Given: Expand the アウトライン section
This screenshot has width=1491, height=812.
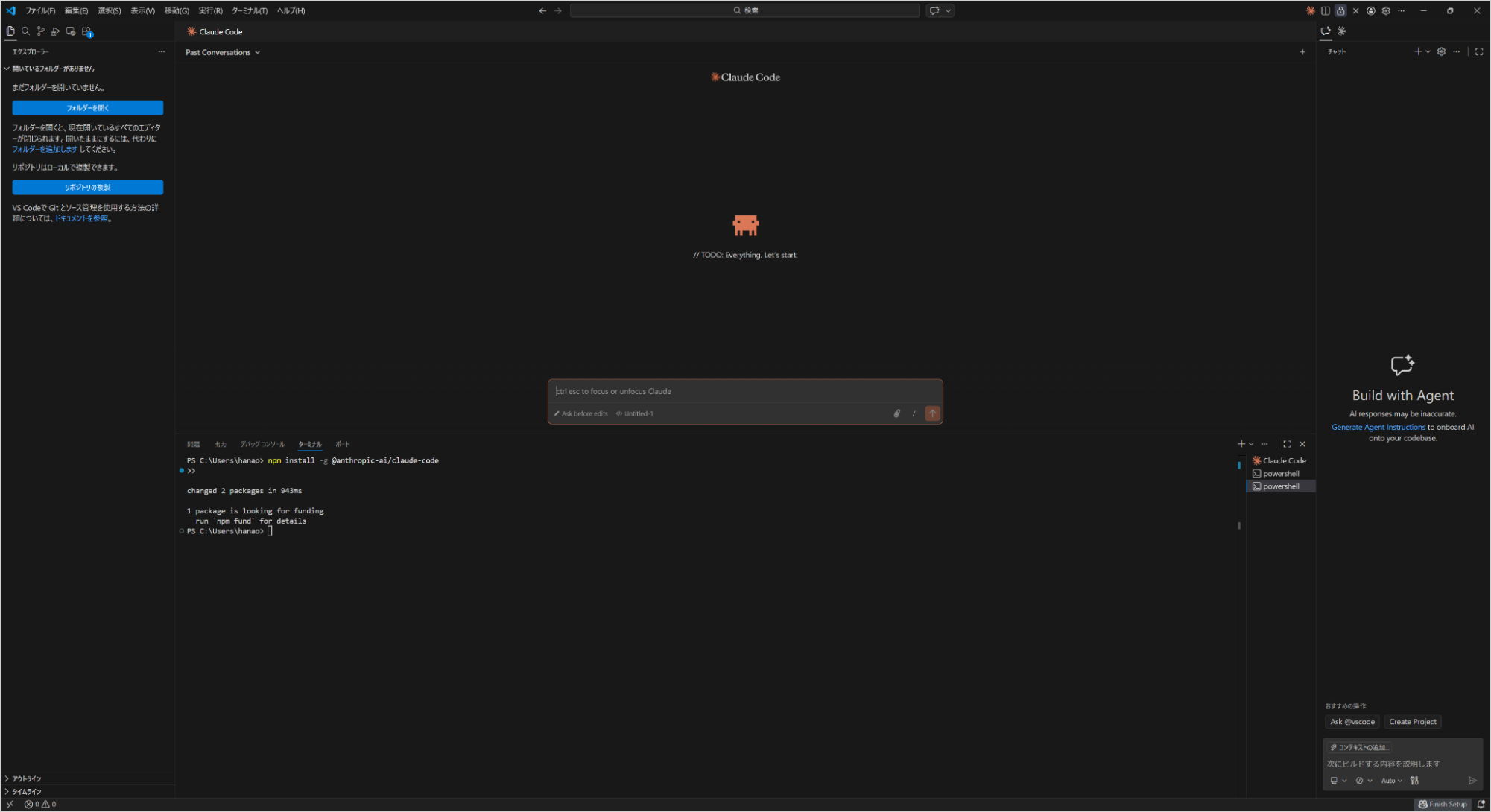Looking at the screenshot, I should (x=27, y=778).
